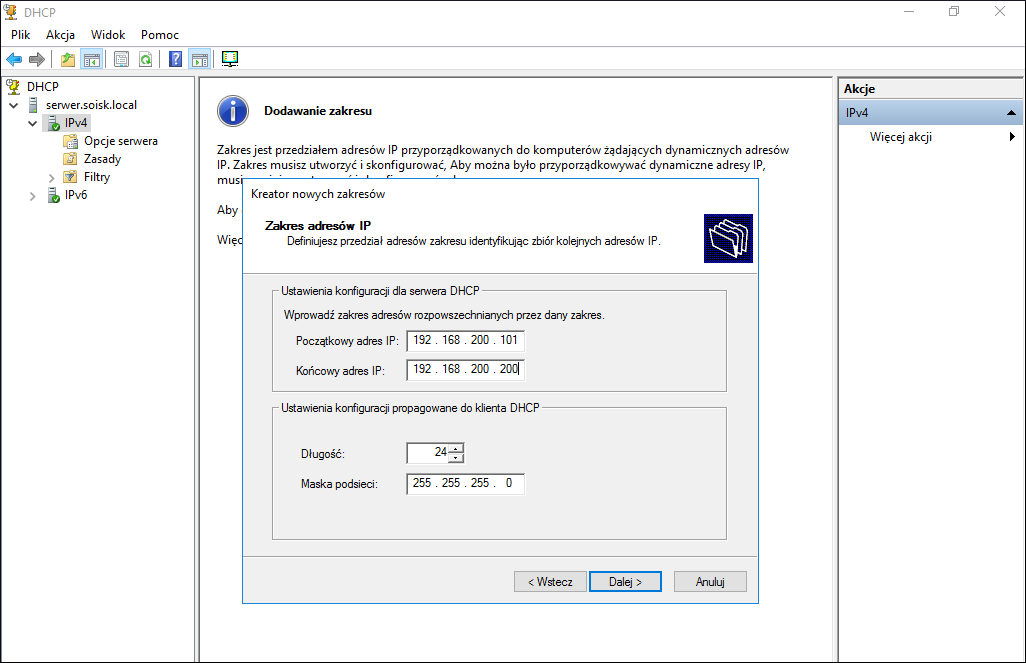Click the wizard folders graphic icon

[x=728, y=238]
